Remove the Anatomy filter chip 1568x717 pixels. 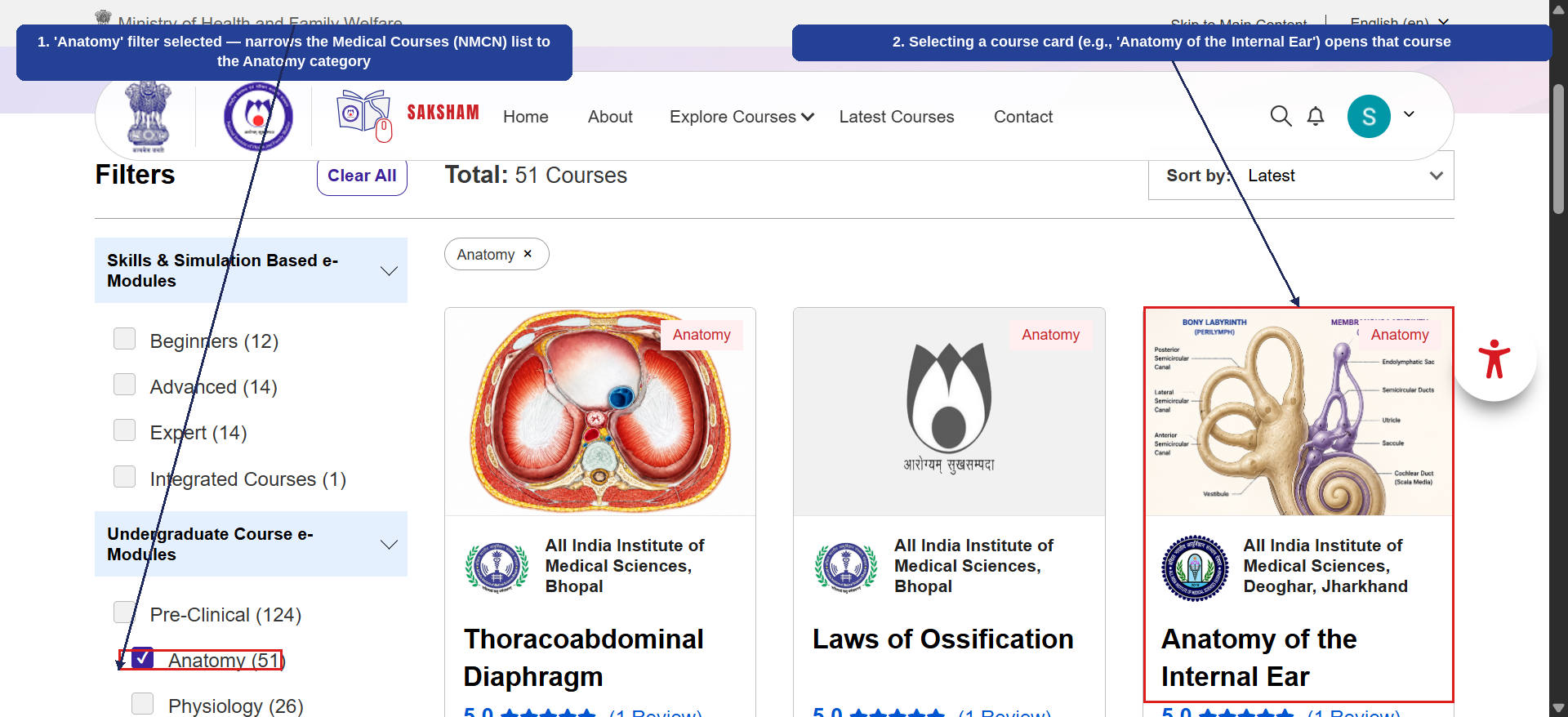(528, 254)
